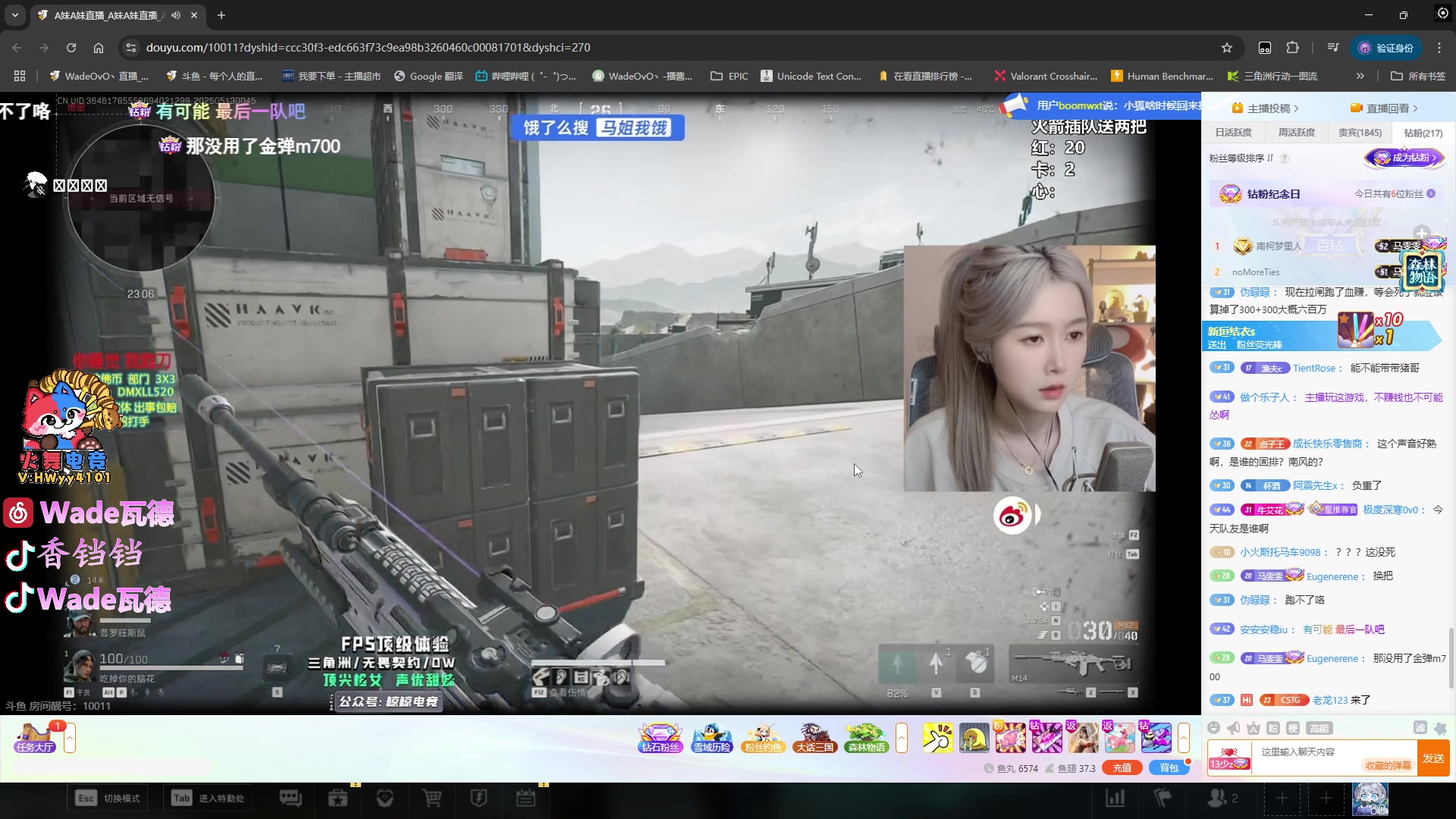Select the A妹A妹直播 browser tab
This screenshot has height=819, width=1456.
tap(118, 15)
